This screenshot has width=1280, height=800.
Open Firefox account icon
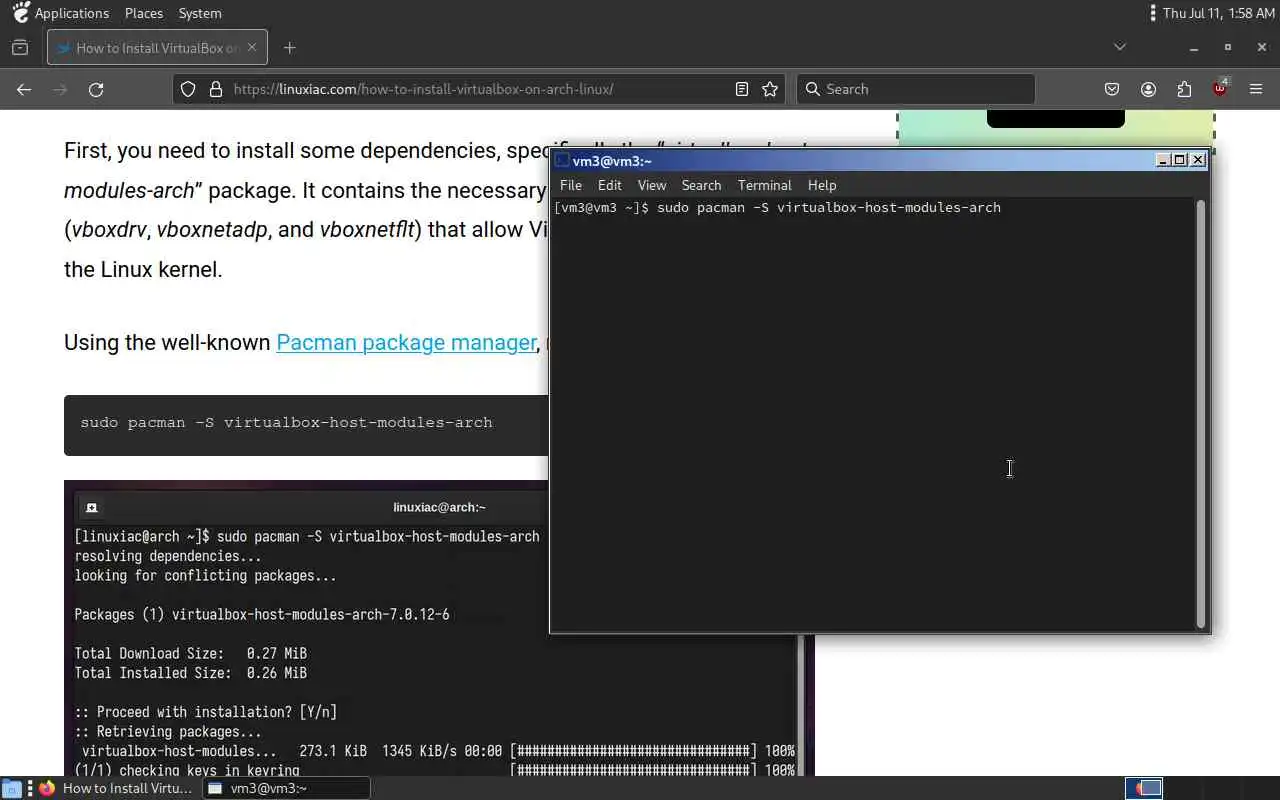[1148, 89]
